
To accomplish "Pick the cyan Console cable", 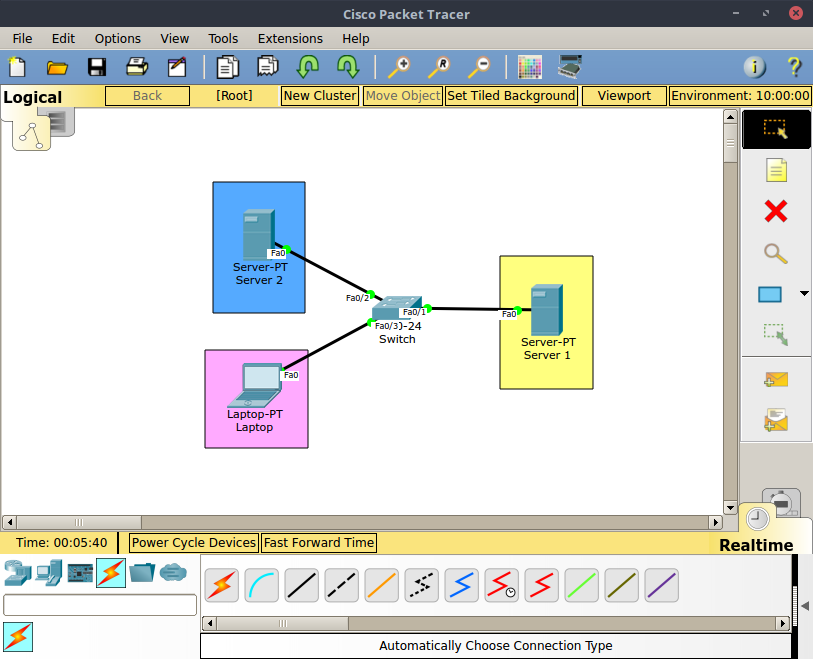I will pos(261,585).
